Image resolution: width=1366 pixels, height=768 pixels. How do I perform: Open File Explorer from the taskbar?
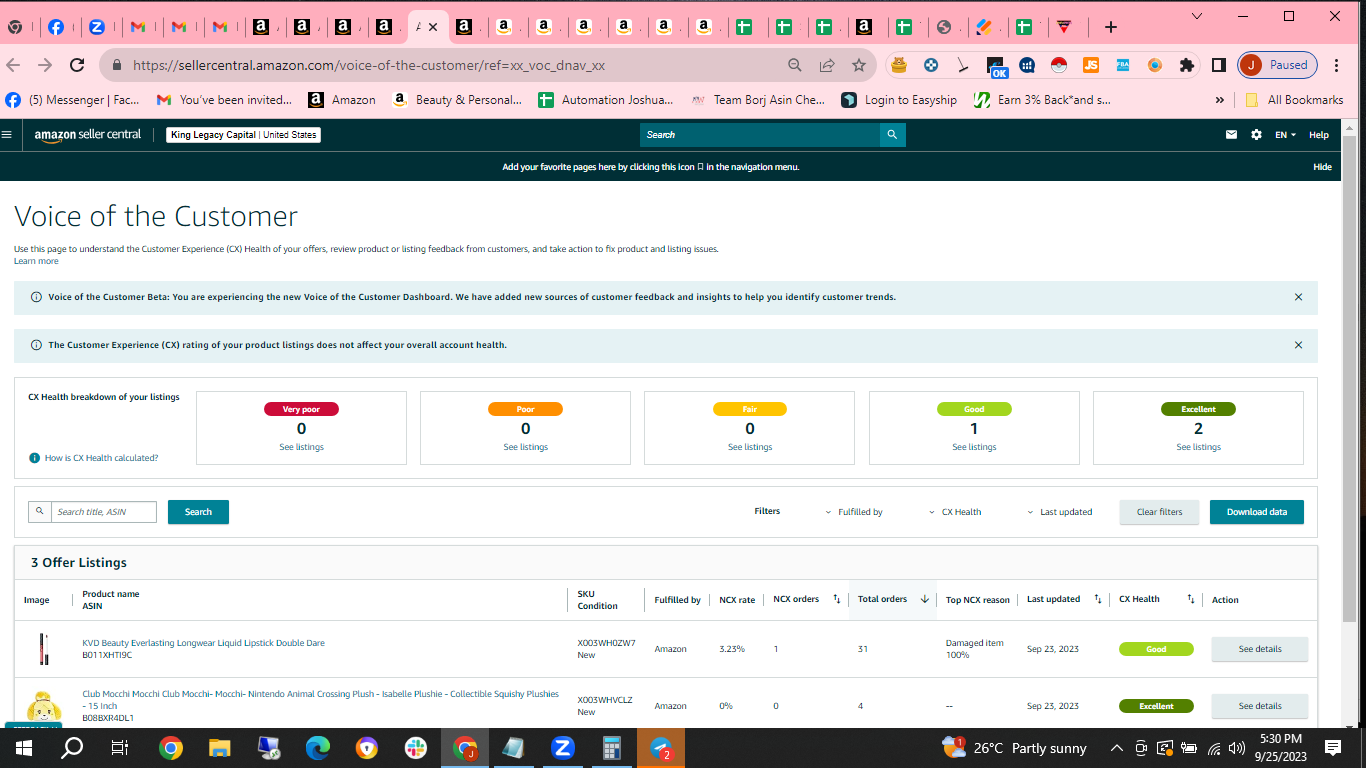(x=219, y=748)
